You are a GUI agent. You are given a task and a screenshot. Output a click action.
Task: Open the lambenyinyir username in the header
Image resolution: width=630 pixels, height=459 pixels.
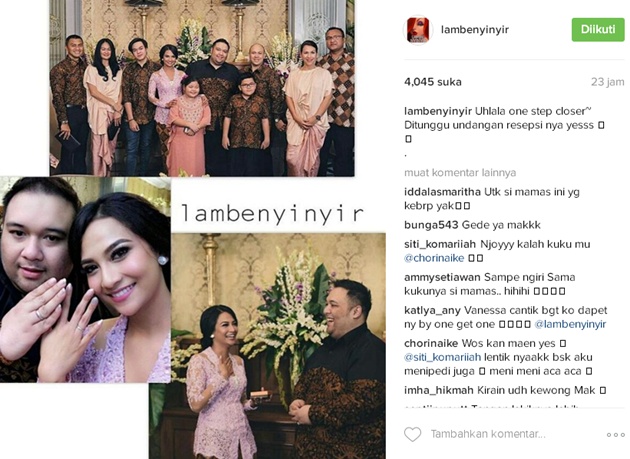point(475,30)
